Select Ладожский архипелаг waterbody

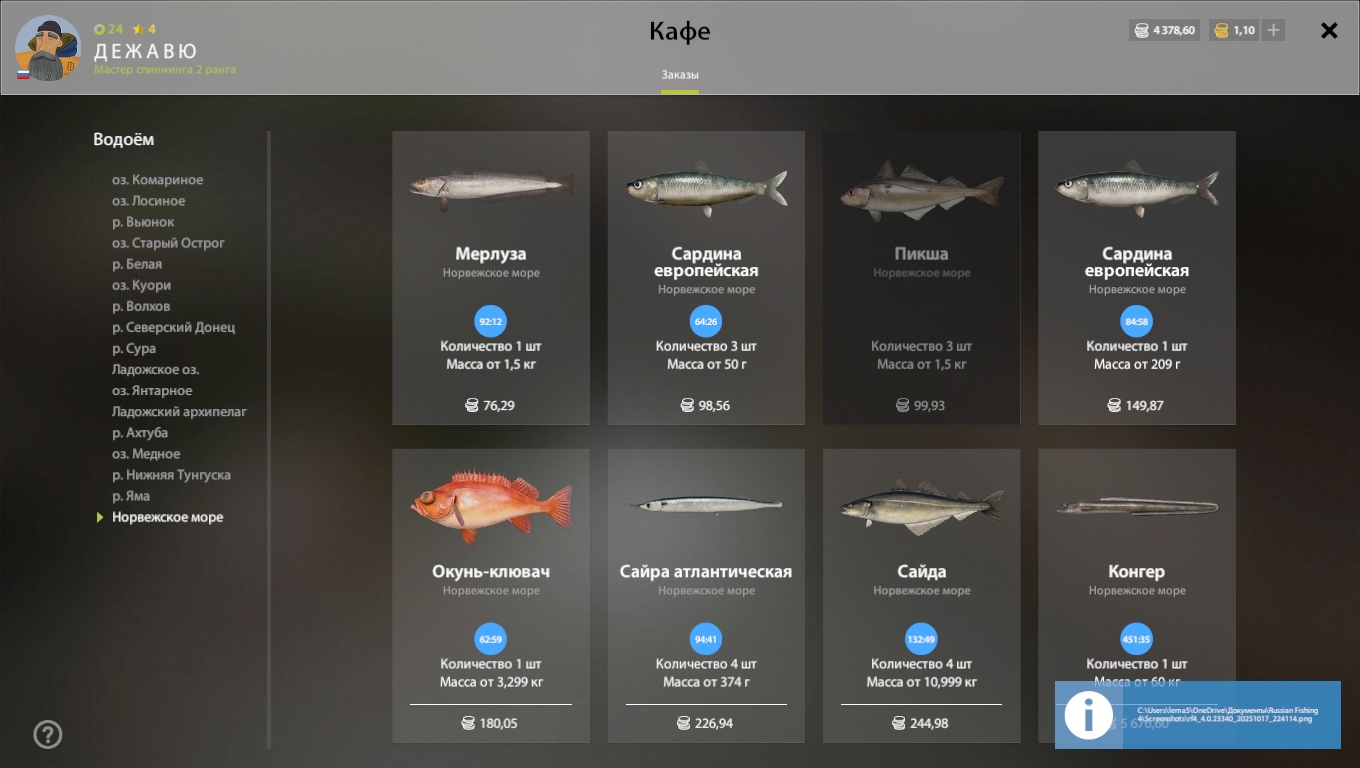pos(179,412)
